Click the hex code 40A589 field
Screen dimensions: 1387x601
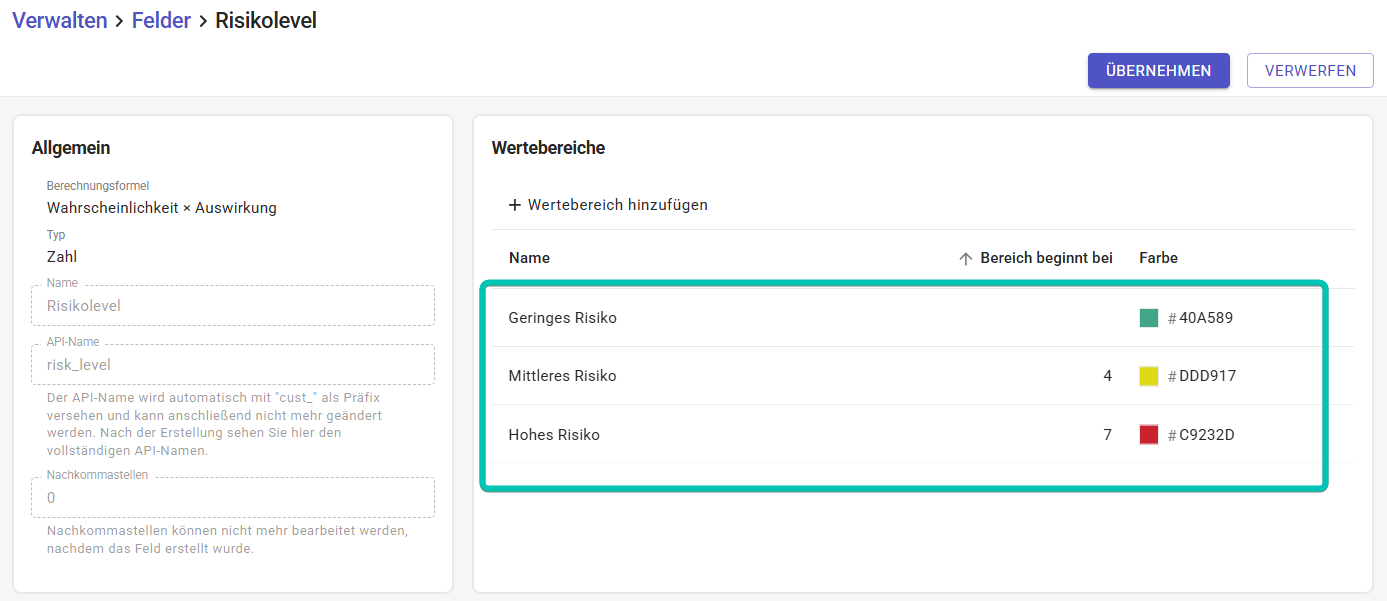click(x=1206, y=318)
